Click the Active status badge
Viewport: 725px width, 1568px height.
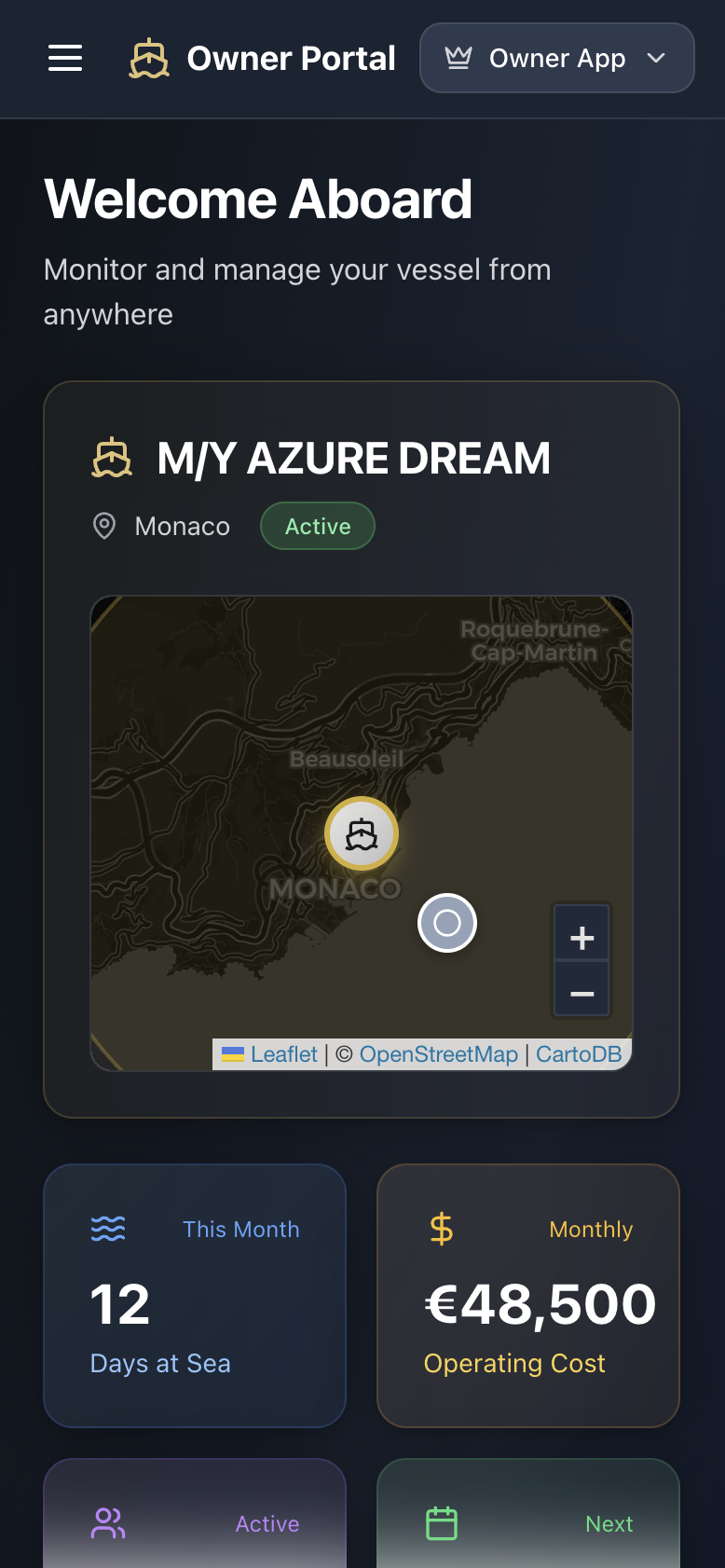coord(318,526)
